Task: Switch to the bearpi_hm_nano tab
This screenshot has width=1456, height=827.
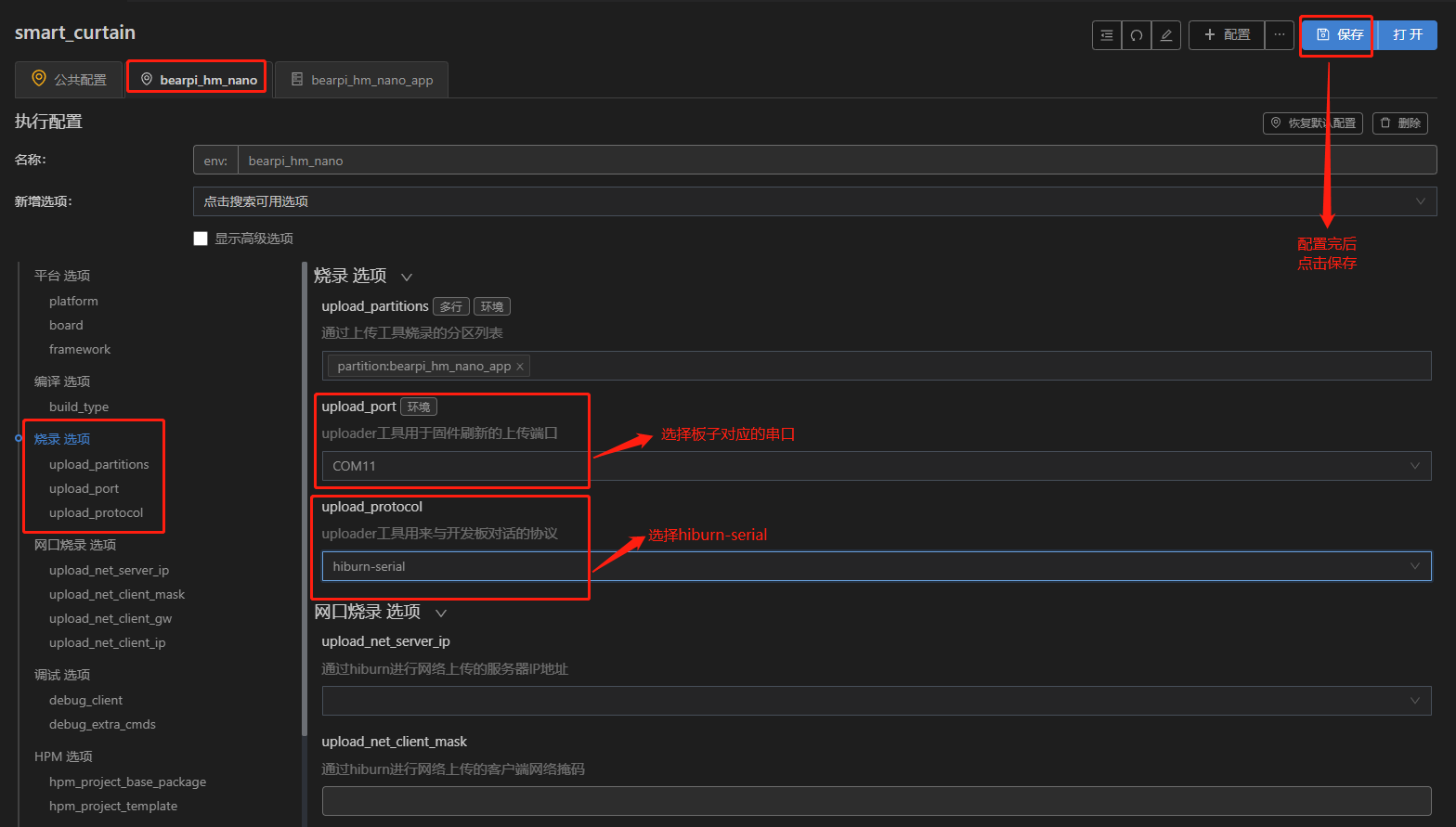Action: tap(198, 80)
